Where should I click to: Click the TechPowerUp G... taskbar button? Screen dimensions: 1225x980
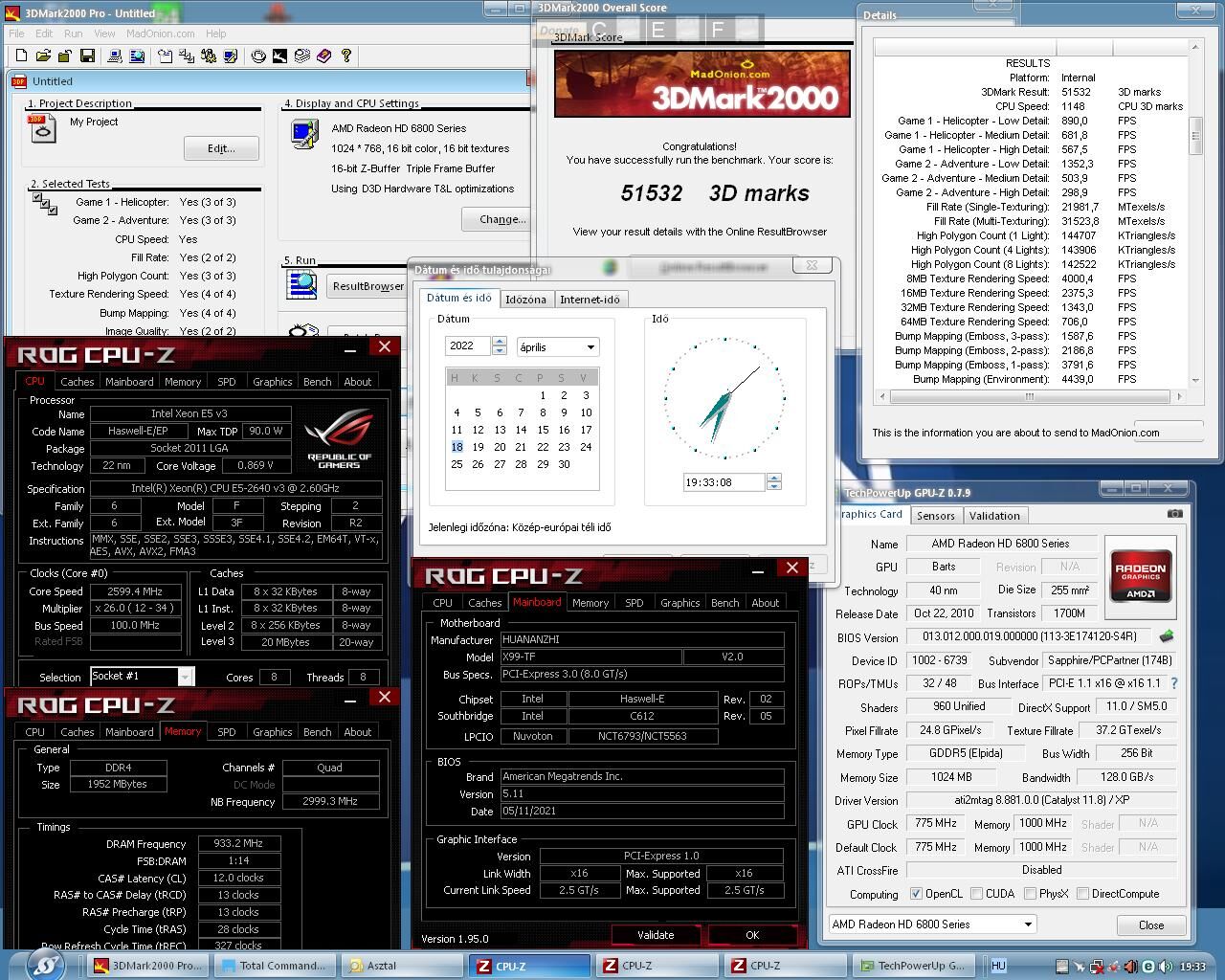(x=915, y=966)
